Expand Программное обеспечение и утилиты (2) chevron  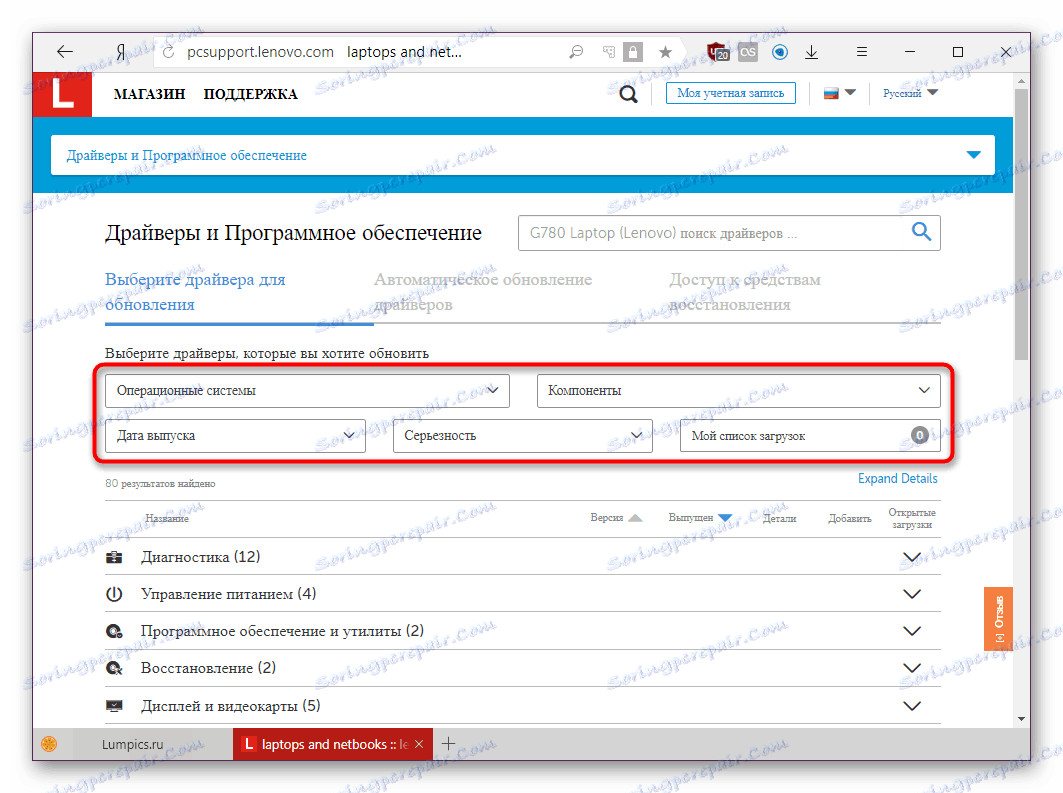click(912, 632)
